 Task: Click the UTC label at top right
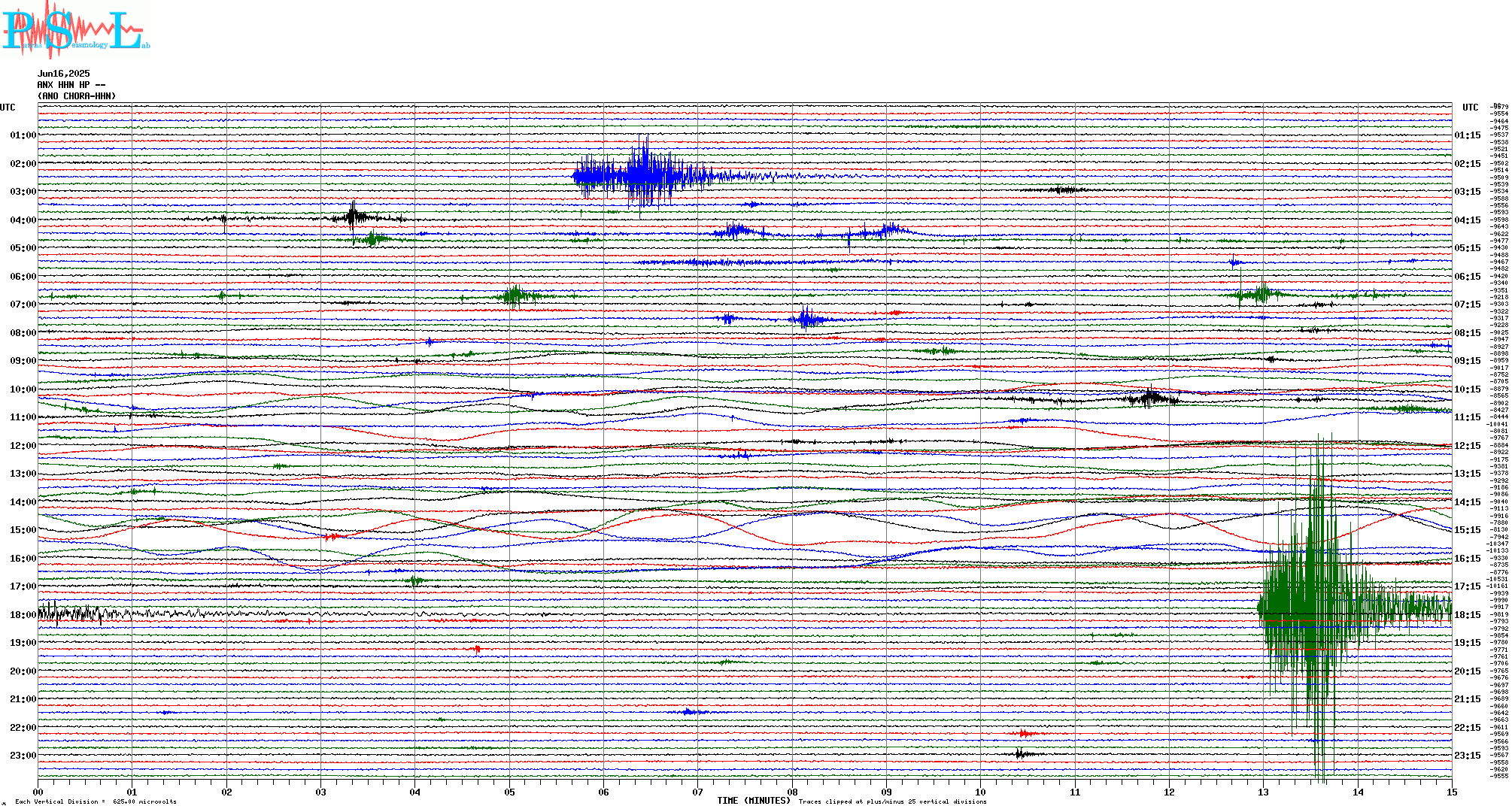[1470, 108]
